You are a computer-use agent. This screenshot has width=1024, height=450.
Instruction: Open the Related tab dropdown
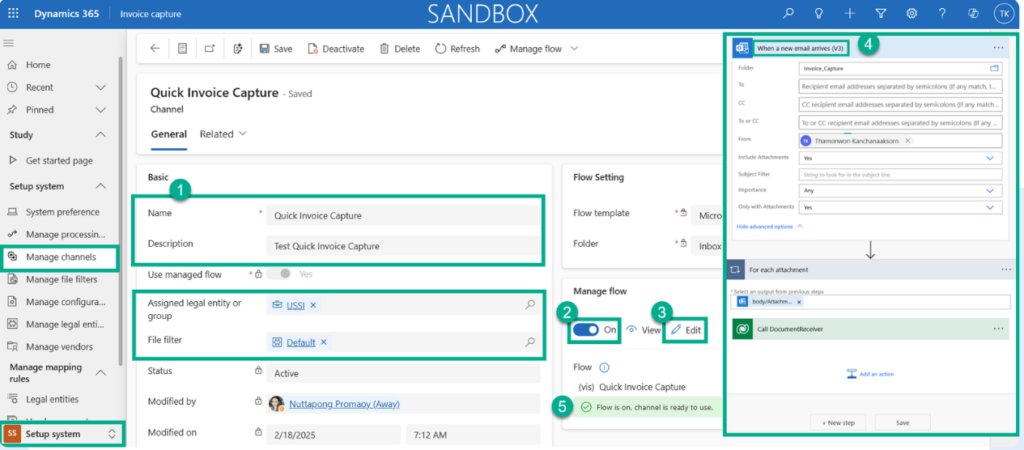click(x=223, y=134)
